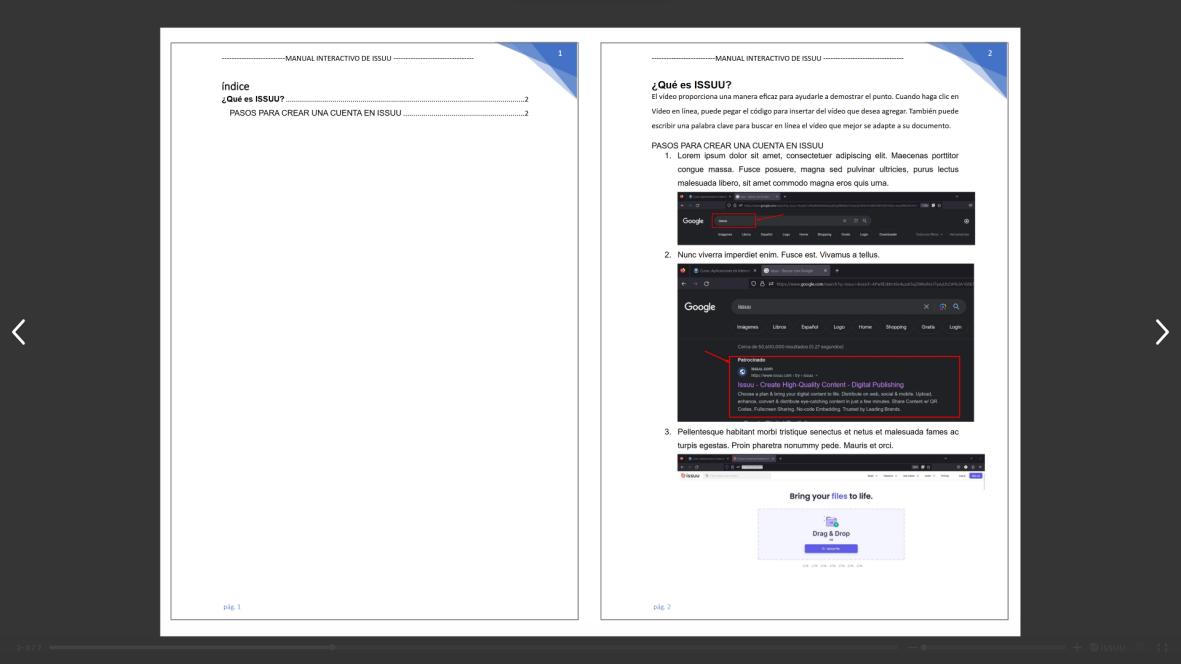
Task: Click the zoom in plus icon
Action: coord(1076,647)
